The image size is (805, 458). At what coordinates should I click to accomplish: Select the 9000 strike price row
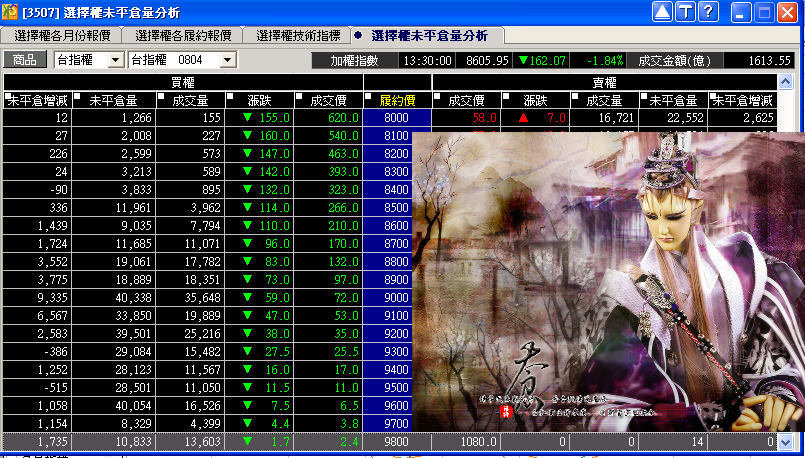point(397,297)
